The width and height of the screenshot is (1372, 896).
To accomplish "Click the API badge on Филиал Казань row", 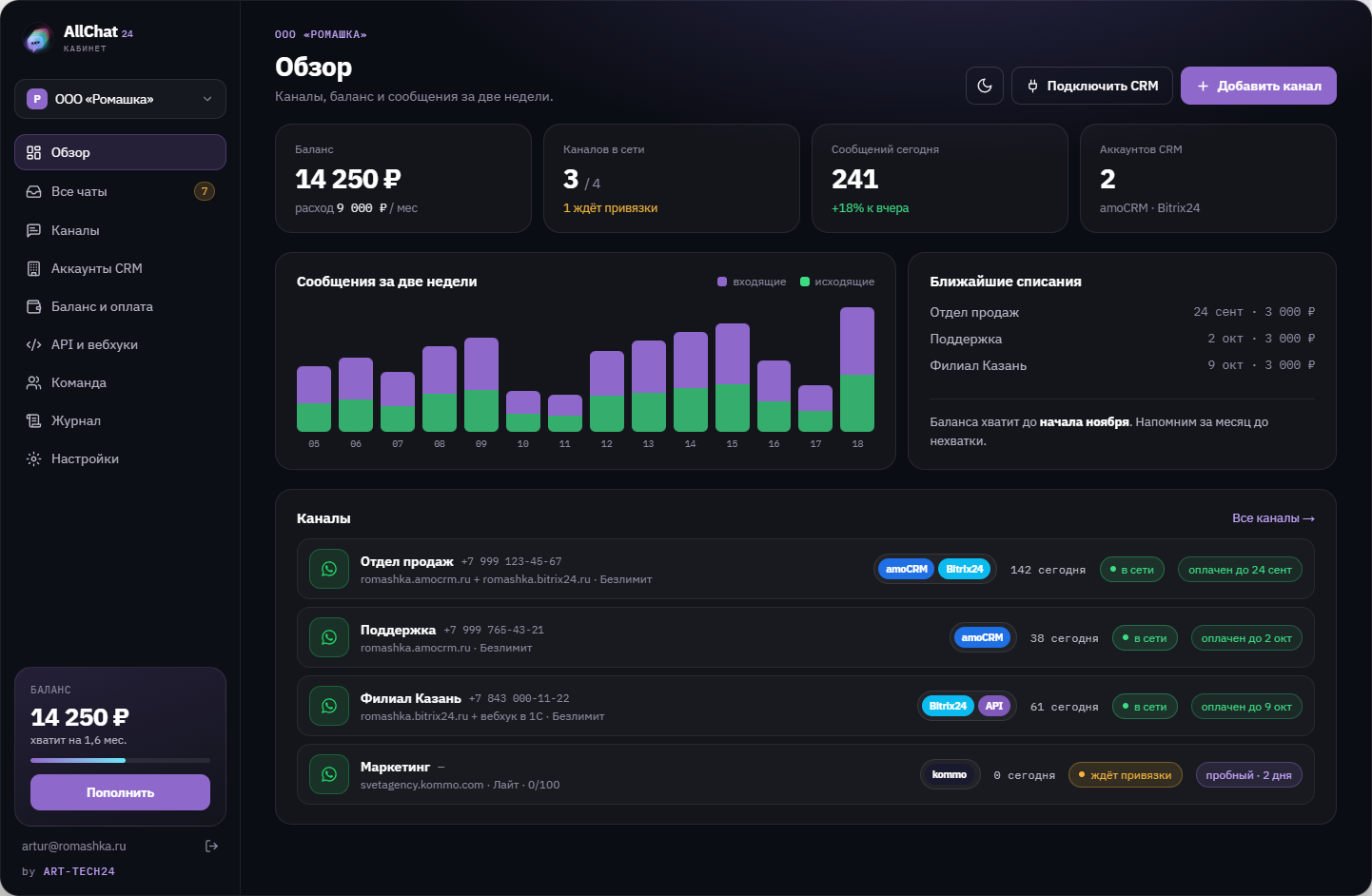I will [x=994, y=706].
